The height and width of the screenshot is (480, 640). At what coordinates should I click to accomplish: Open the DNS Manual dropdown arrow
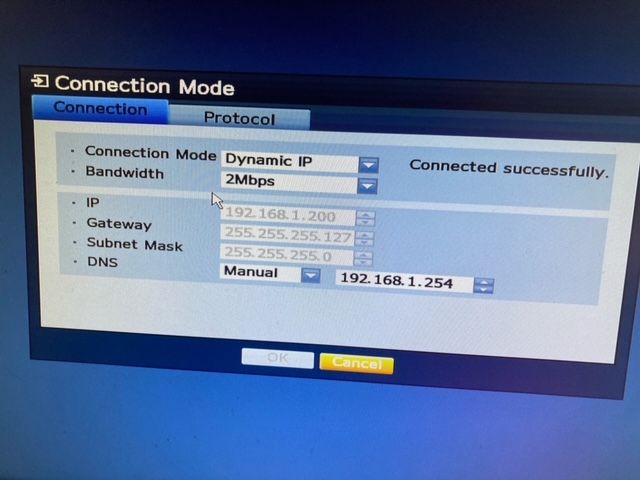click(x=310, y=275)
